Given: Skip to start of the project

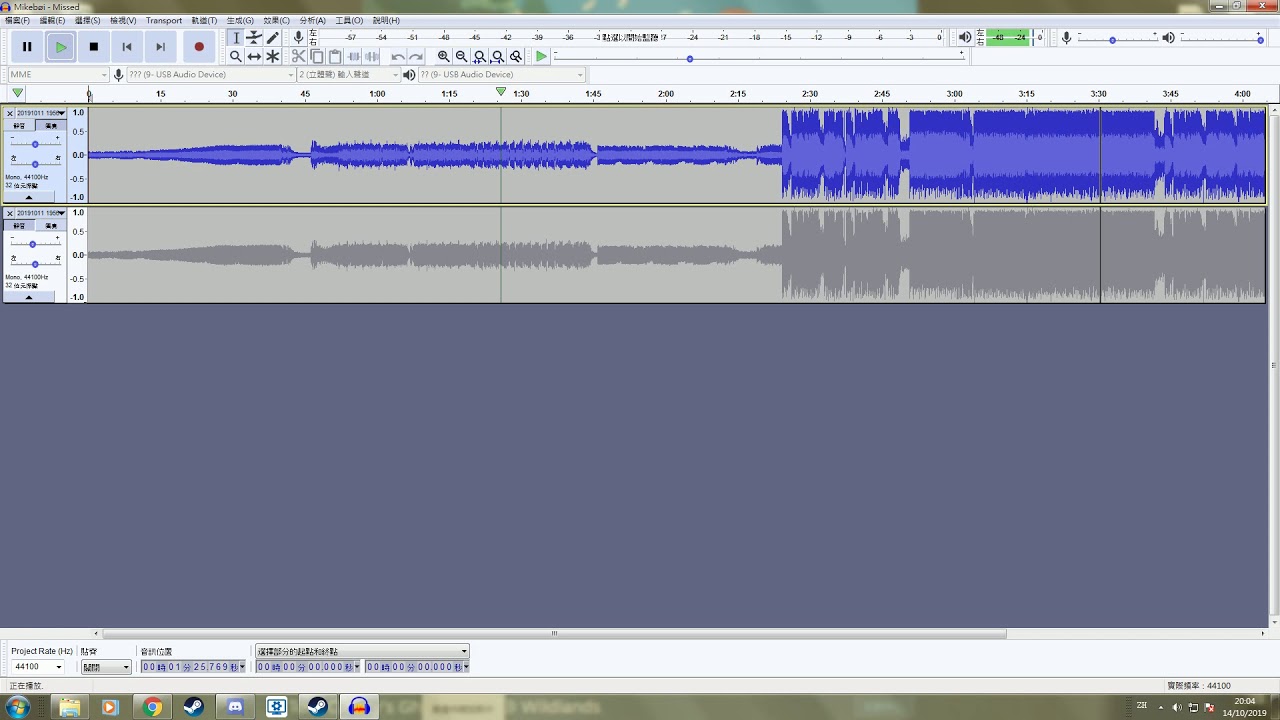Looking at the screenshot, I should [x=127, y=46].
